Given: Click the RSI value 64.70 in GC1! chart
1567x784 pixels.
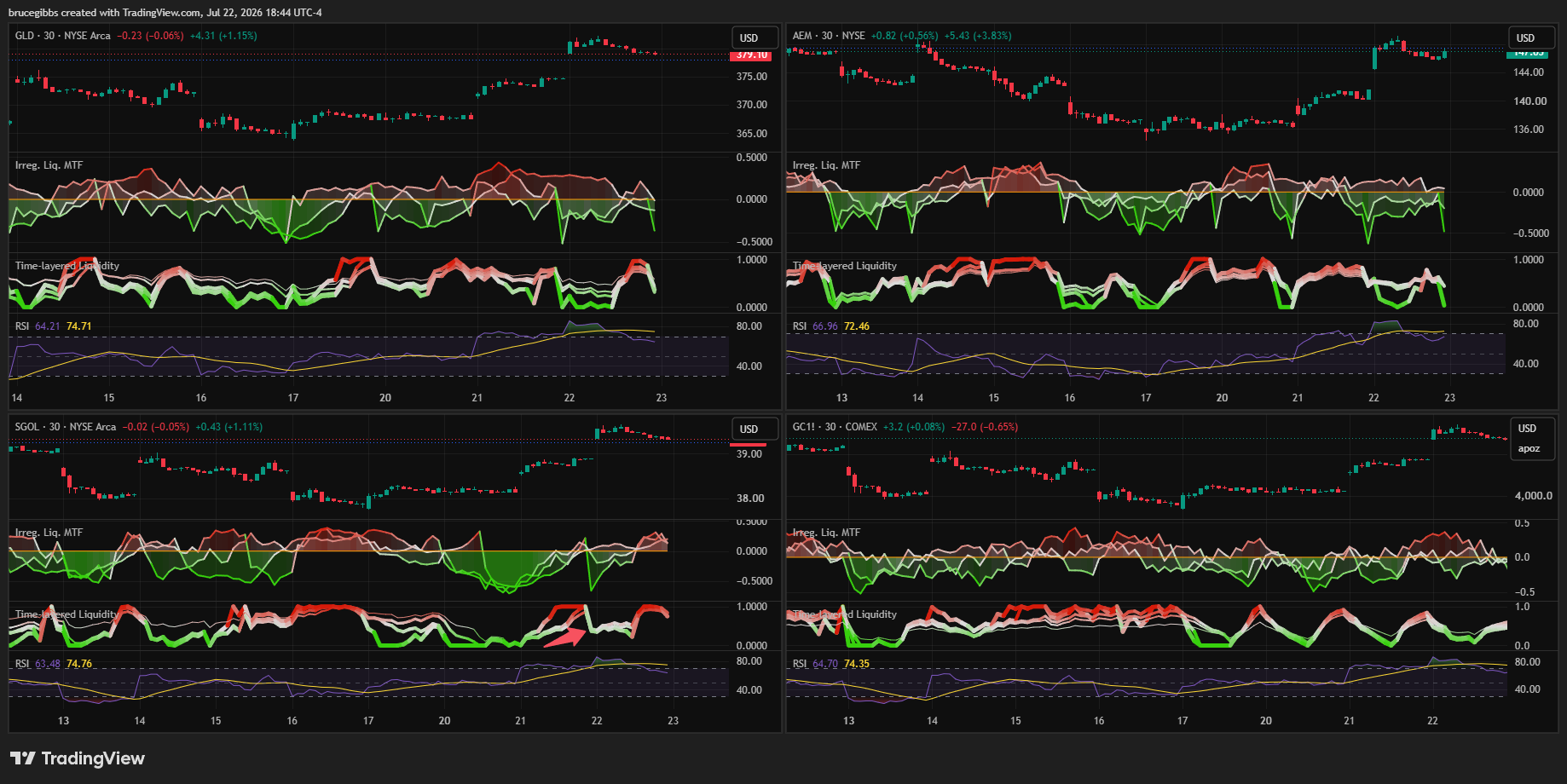Looking at the screenshot, I should click(x=825, y=664).
